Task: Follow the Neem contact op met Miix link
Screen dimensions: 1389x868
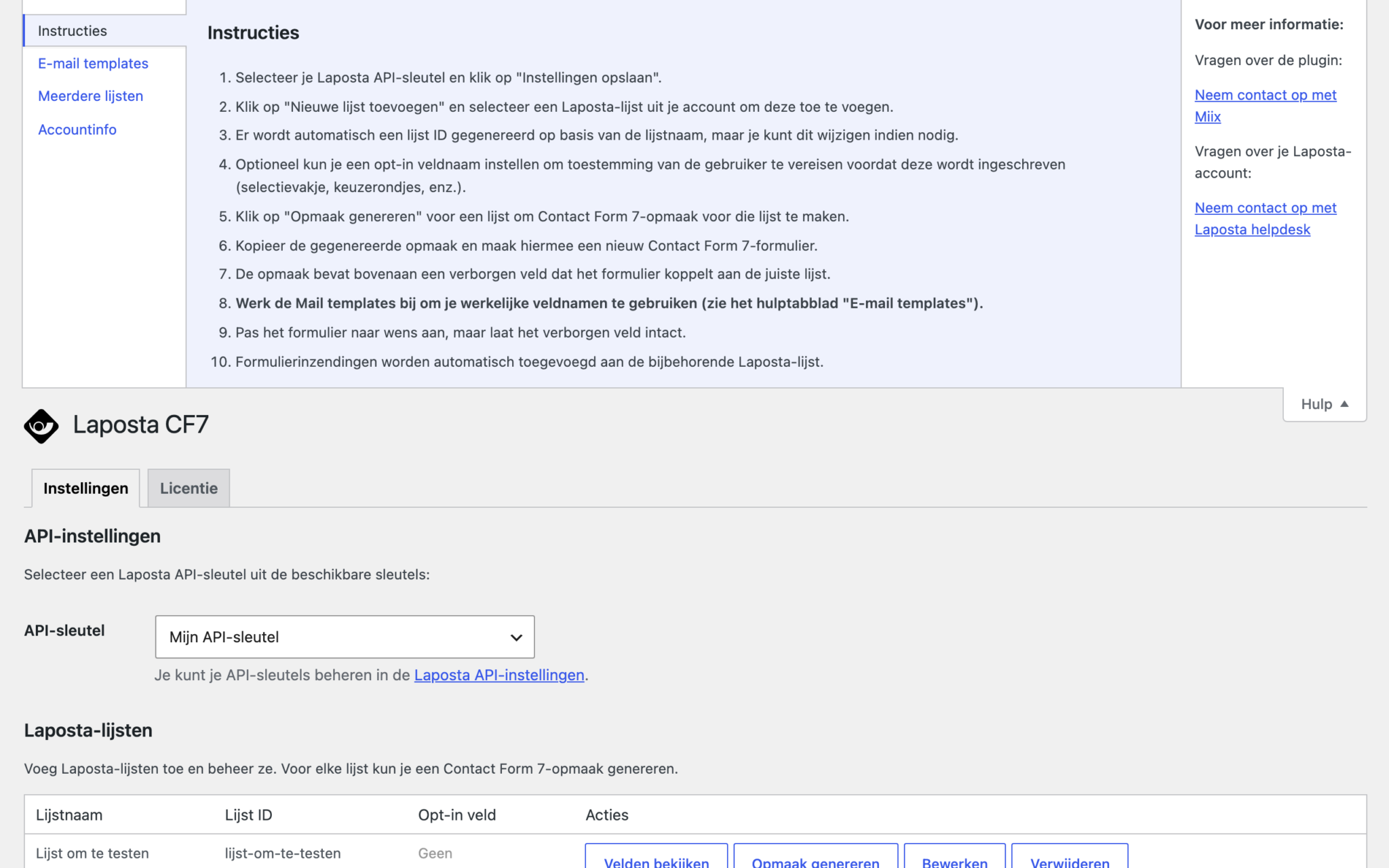Action: [x=1265, y=106]
